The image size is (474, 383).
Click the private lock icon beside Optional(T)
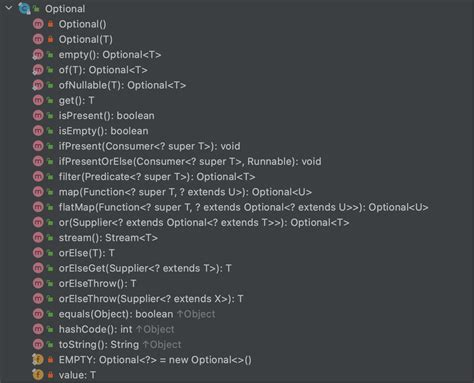(x=50, y=39)
